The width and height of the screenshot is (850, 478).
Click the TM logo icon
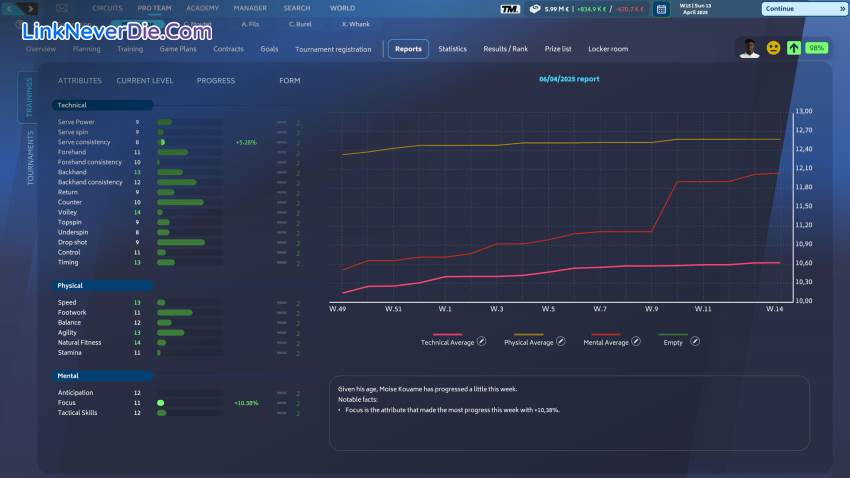(x=509, y=9)
